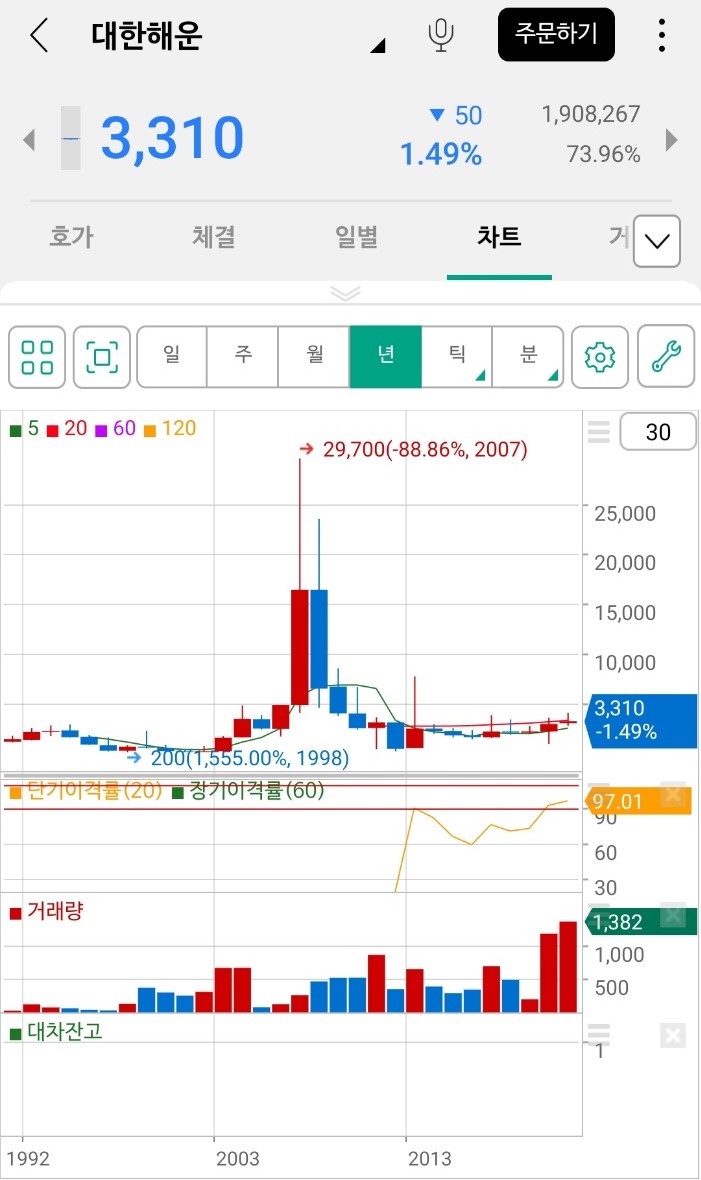This screenshot has width=701, height=1180.
Task: Close the 거래량 volume panel
Action: click(x=672, y=914)
